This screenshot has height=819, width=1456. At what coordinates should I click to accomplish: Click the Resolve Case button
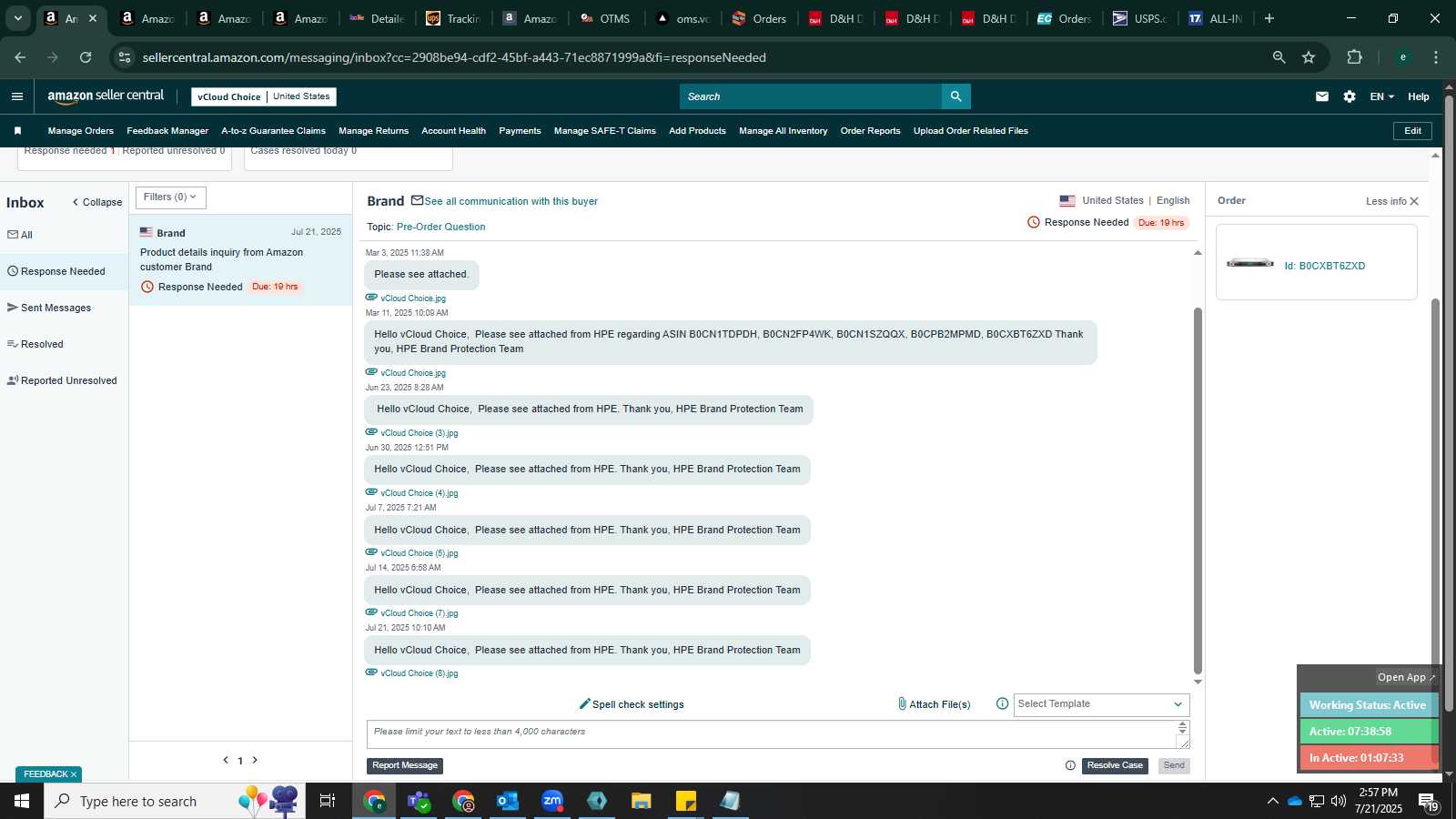[1115, 766]
